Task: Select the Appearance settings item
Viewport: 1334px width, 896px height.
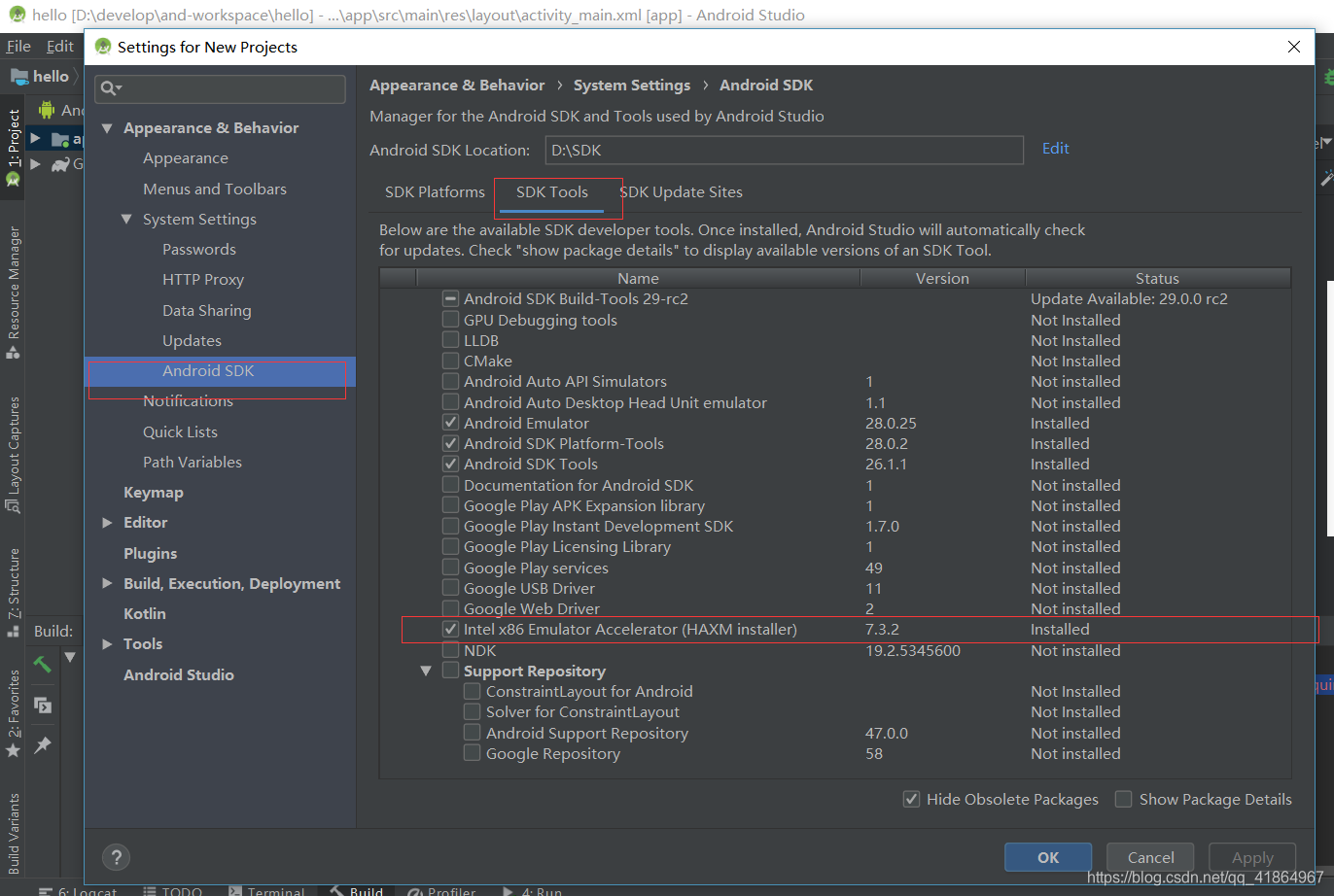Action: tap(186, 158)
